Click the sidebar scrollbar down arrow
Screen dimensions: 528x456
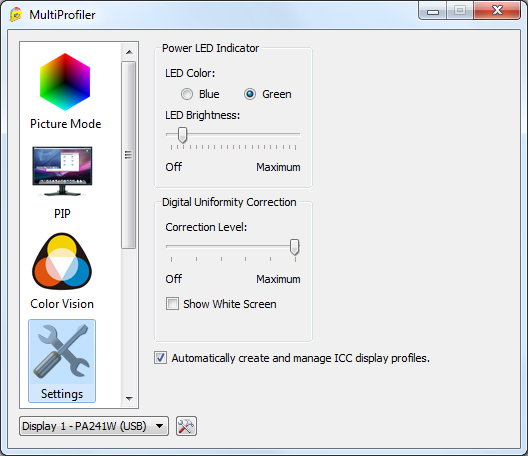tap(129, 398)
